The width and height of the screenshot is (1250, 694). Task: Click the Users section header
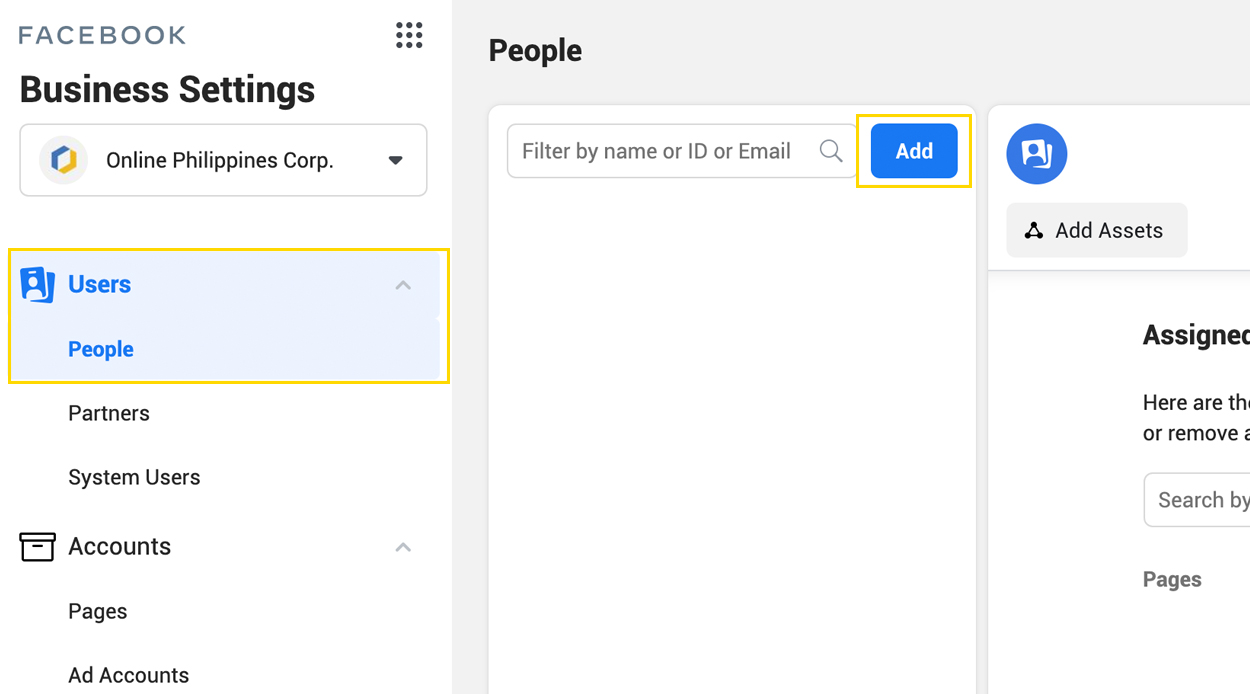225,285
